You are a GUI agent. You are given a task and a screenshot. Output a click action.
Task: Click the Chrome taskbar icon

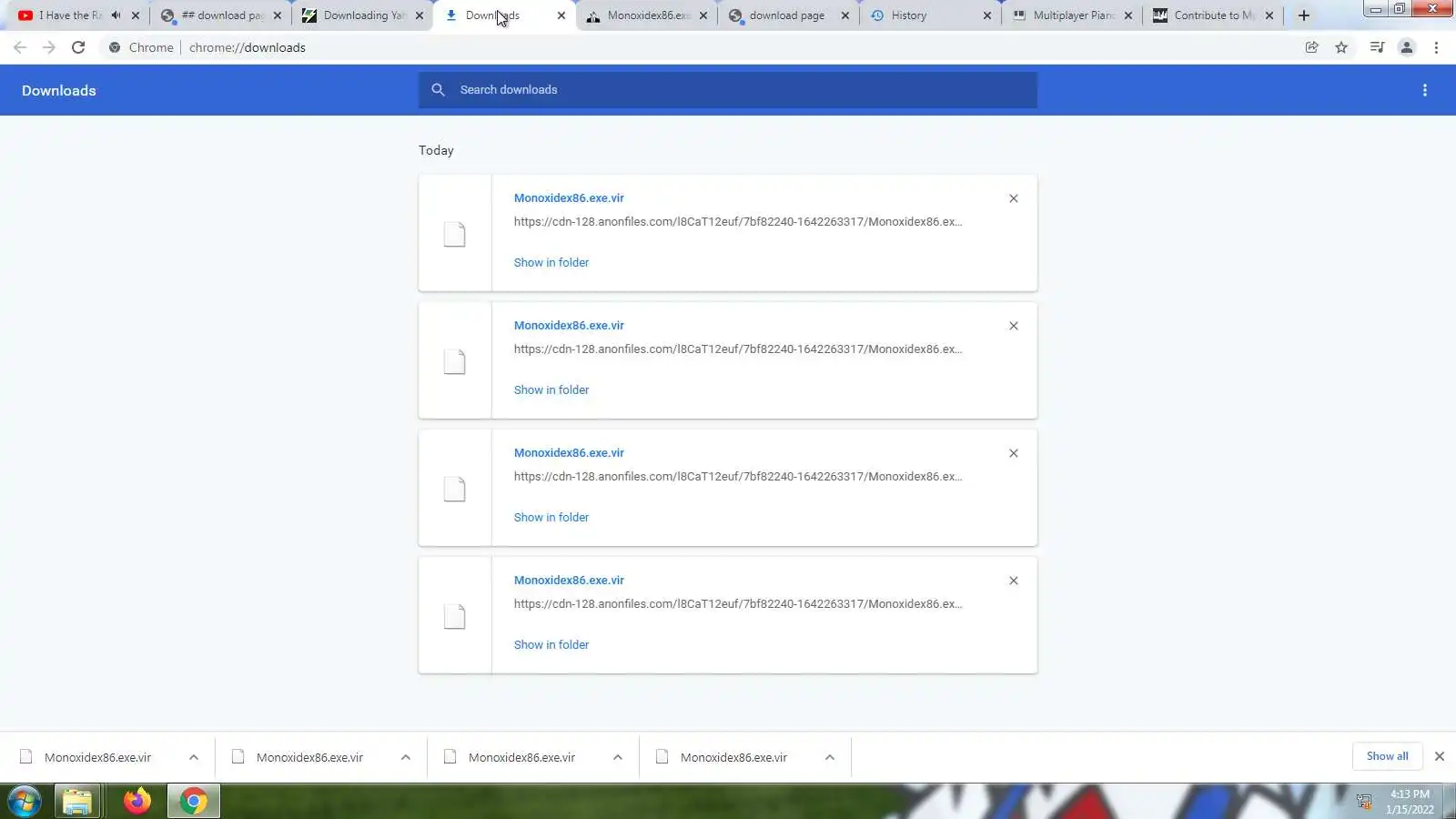coord(193,801)
